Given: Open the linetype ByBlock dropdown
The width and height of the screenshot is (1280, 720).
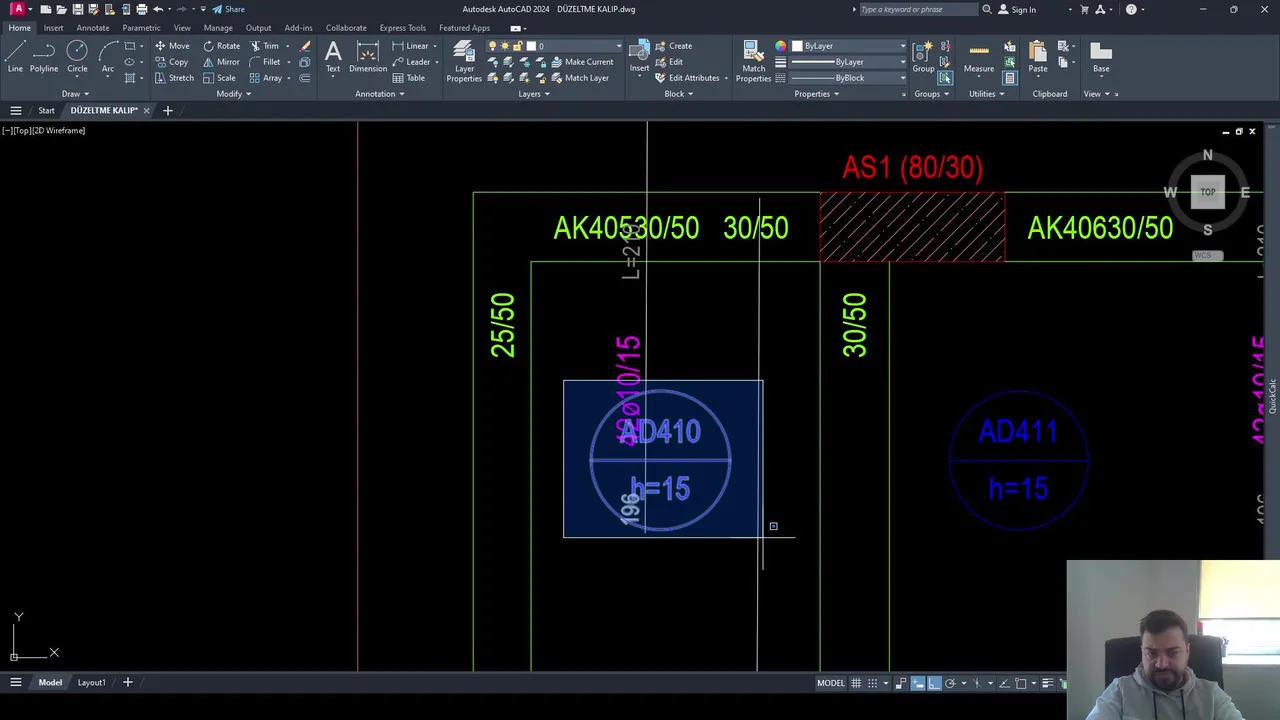Looking at the screenshot, I should tap(849, 78).
